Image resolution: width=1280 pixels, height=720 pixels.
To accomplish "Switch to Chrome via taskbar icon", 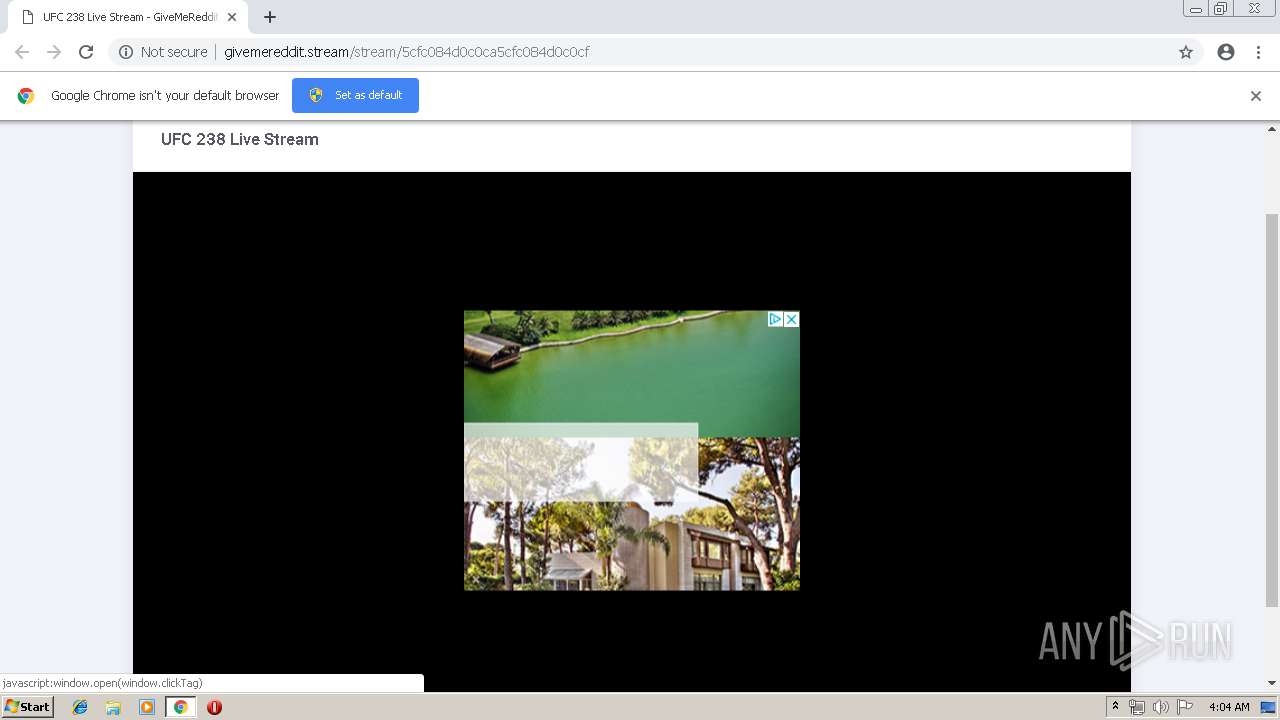I will (180, 707).
